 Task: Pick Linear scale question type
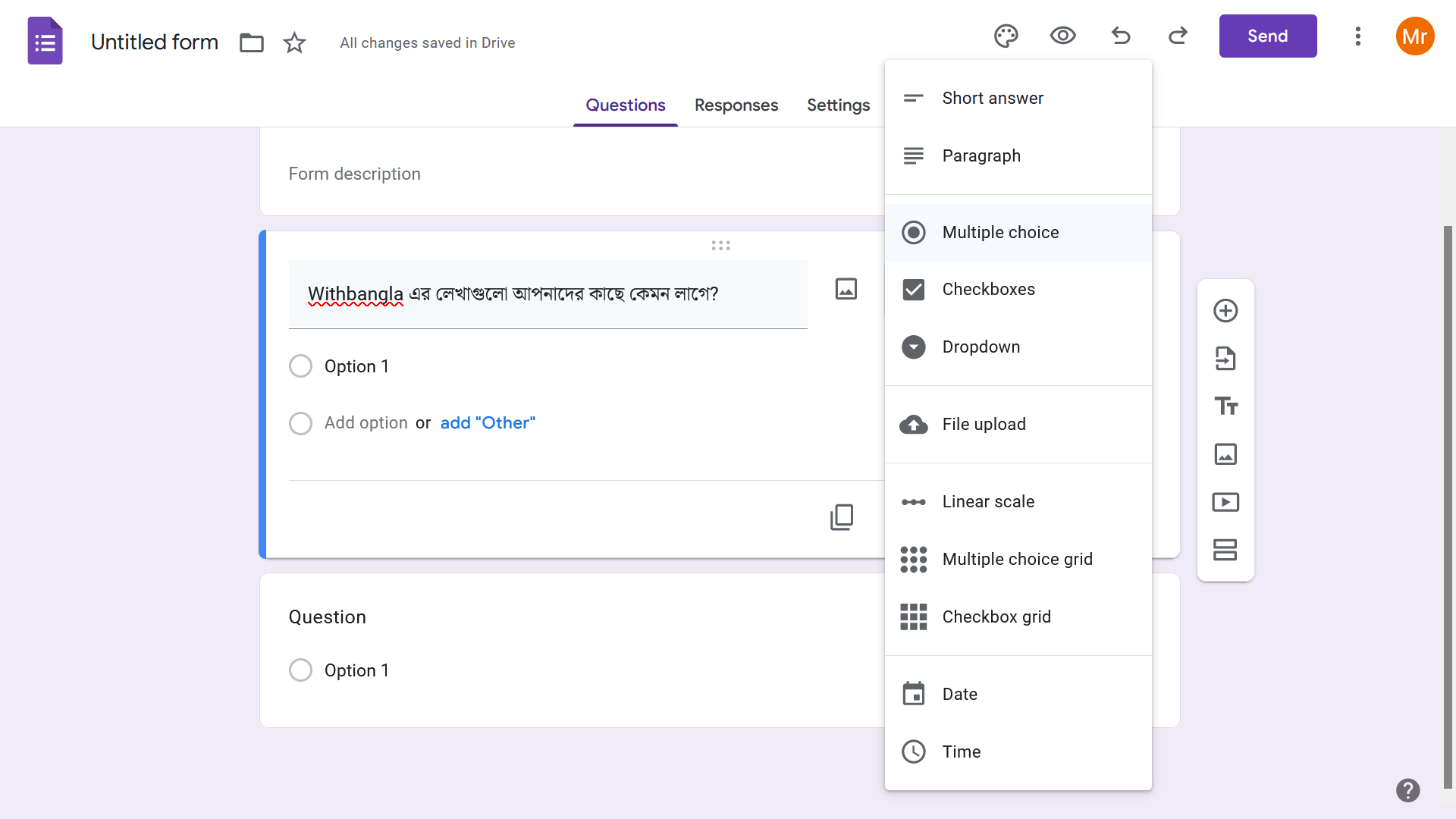pyautogui.click(x=988, y=502)
